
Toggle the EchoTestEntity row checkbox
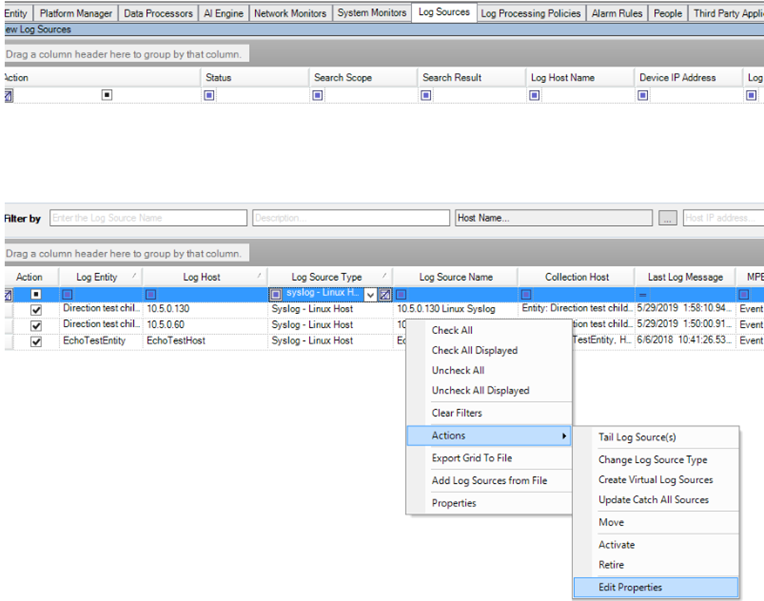[36, 342]
